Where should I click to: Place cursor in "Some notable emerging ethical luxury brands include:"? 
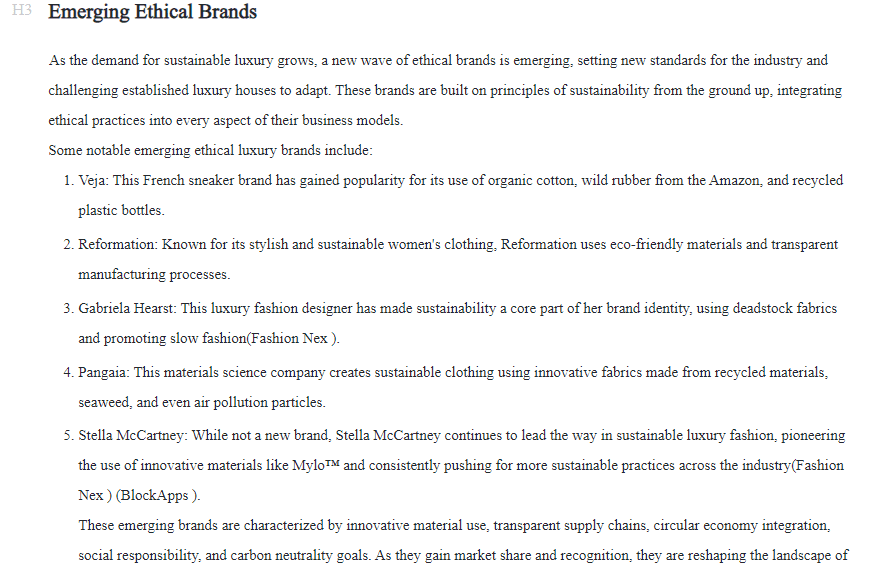(x=210, y=150)
